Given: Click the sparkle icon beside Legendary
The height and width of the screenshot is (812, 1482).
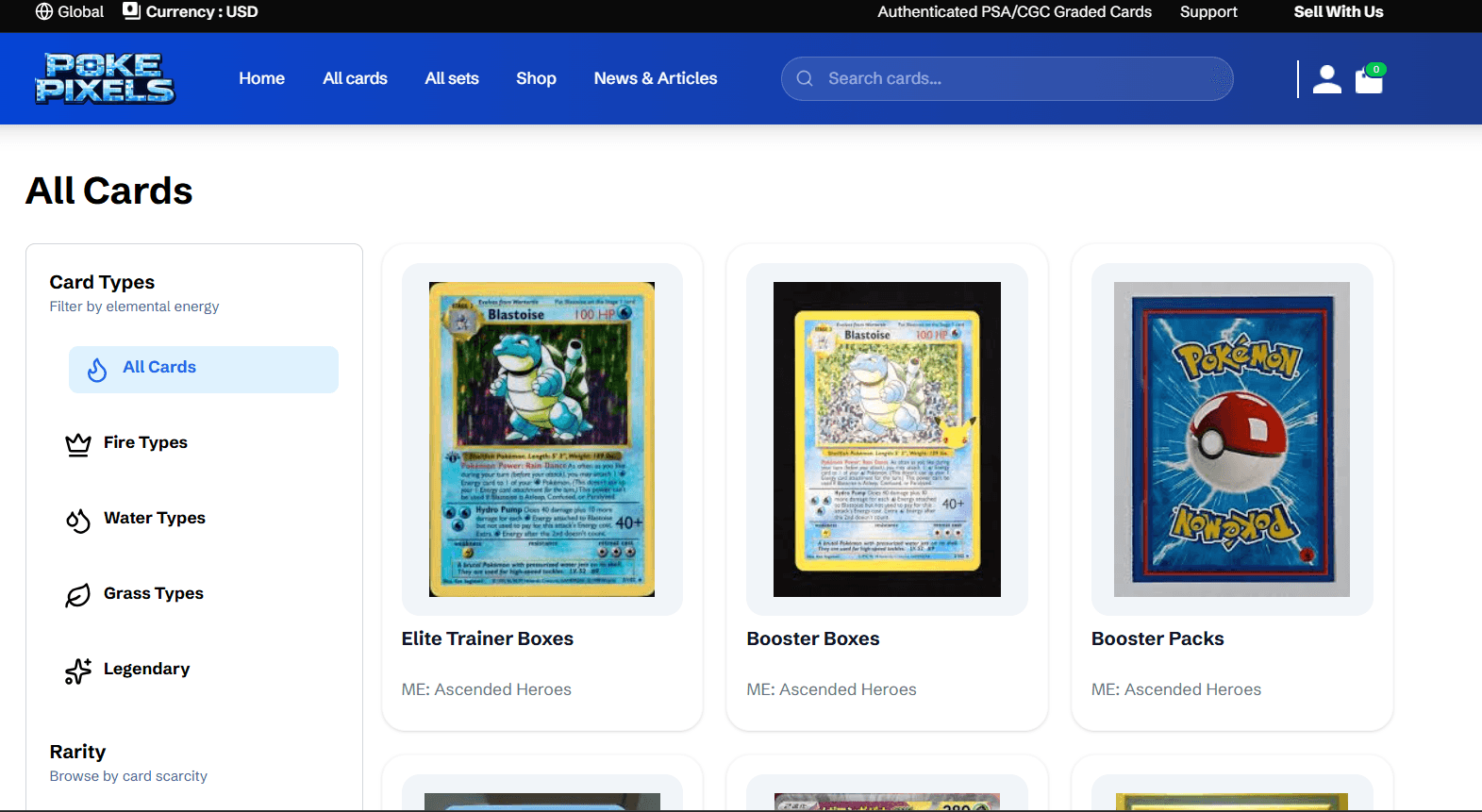Looking at the screenshot, I should point(78,671).
